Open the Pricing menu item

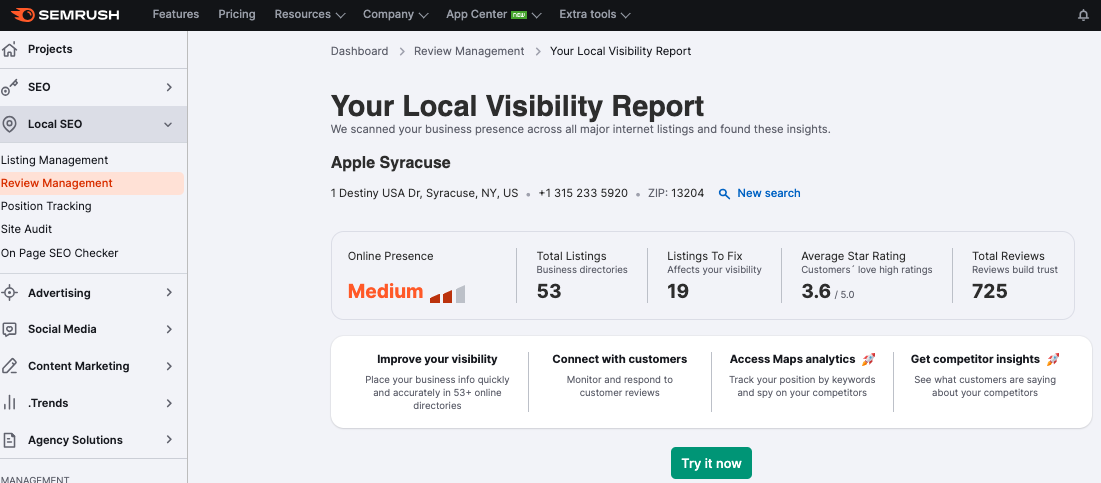point(236,15)
